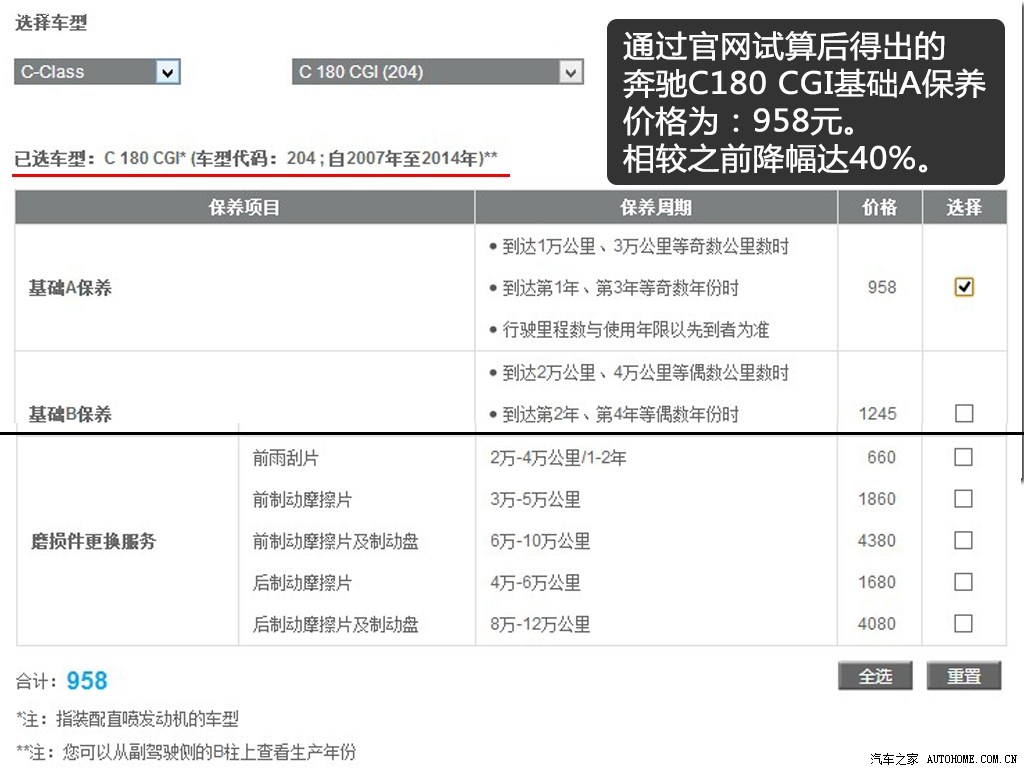Click the 6万-10万公里 interval text

point(540,541)
